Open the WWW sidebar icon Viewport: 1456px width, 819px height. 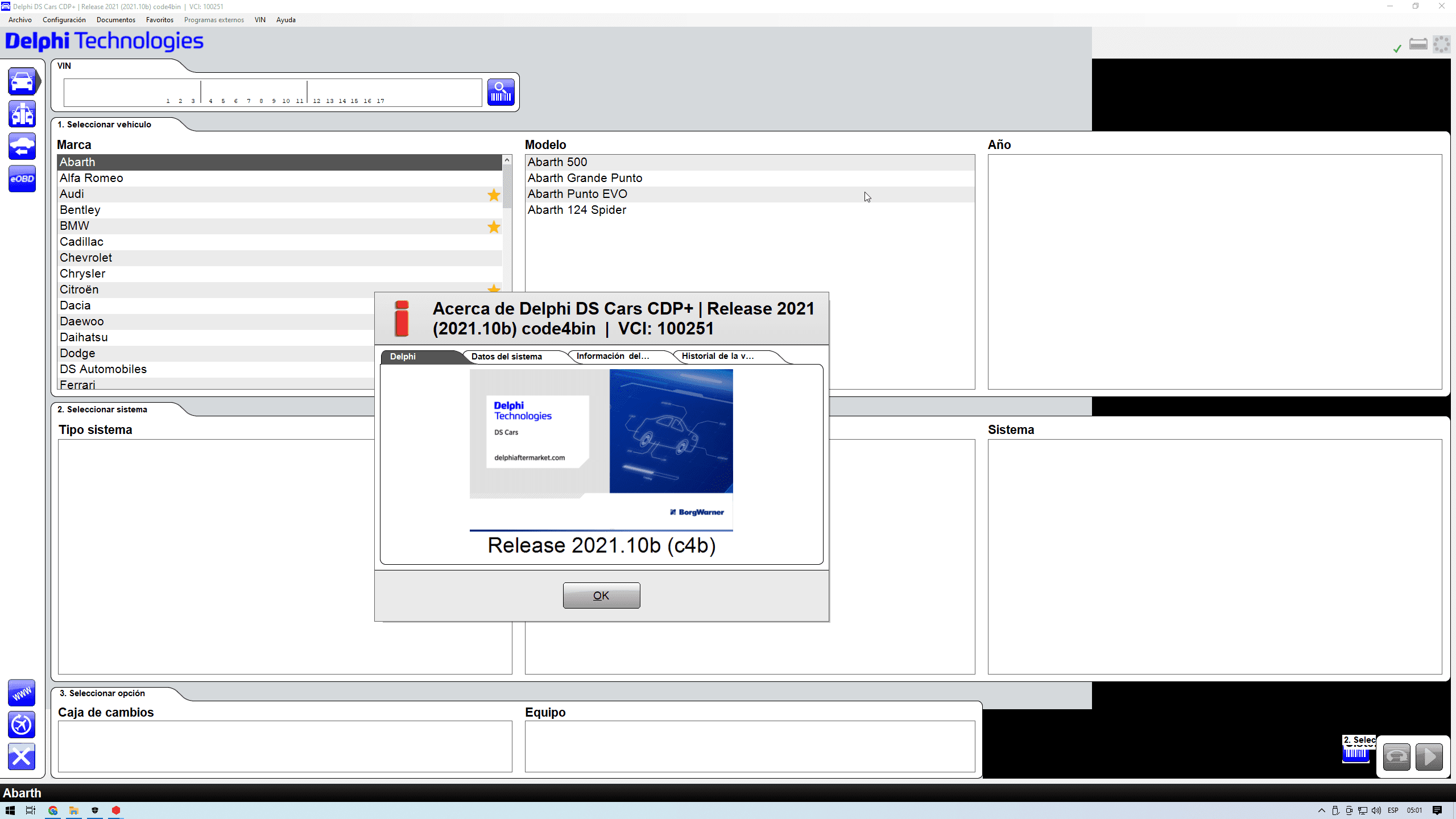coord(22,693)
